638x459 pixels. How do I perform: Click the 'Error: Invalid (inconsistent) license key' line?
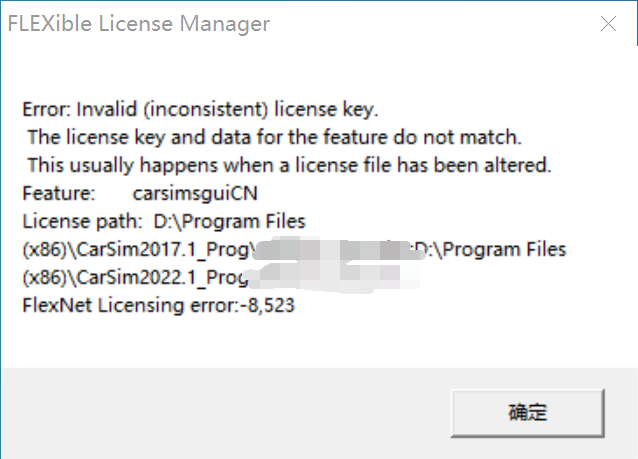[x=201, y=109]
